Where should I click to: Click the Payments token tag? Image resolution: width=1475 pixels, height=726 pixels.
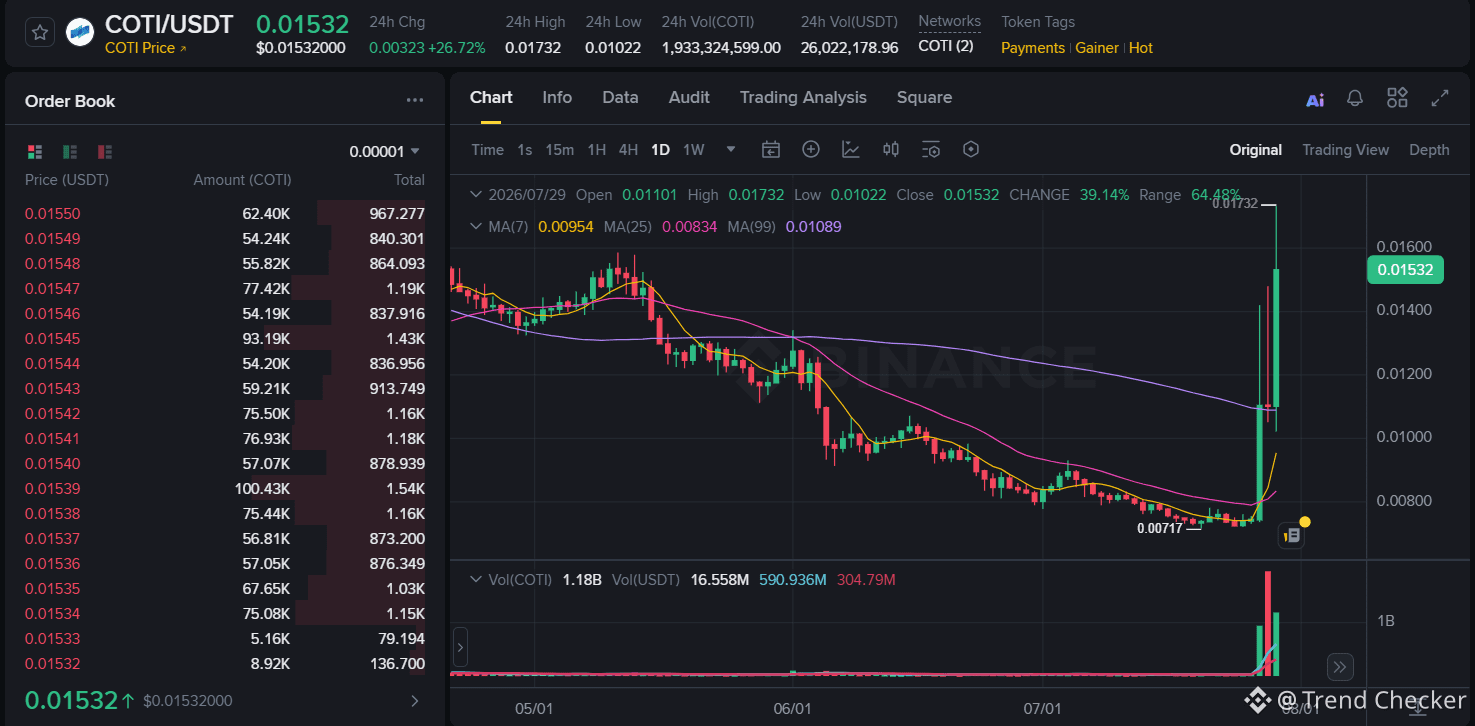[1033, 48]
